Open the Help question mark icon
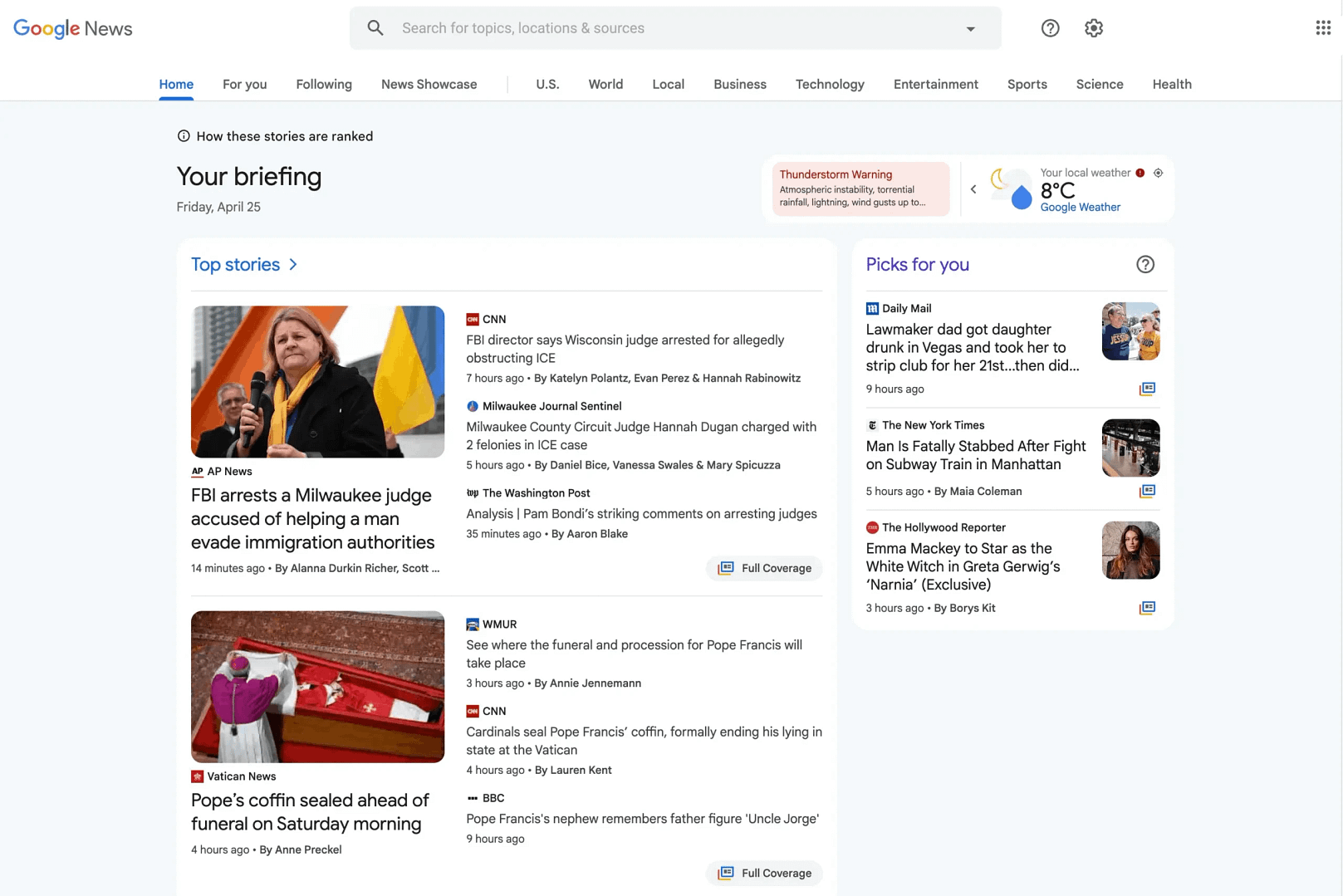This screenshot has width=1343, height=896. 1050,28
